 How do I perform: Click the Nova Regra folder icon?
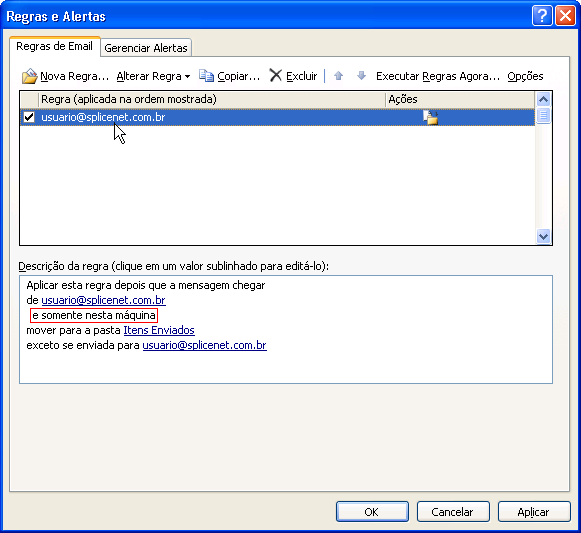pos(29,76)
